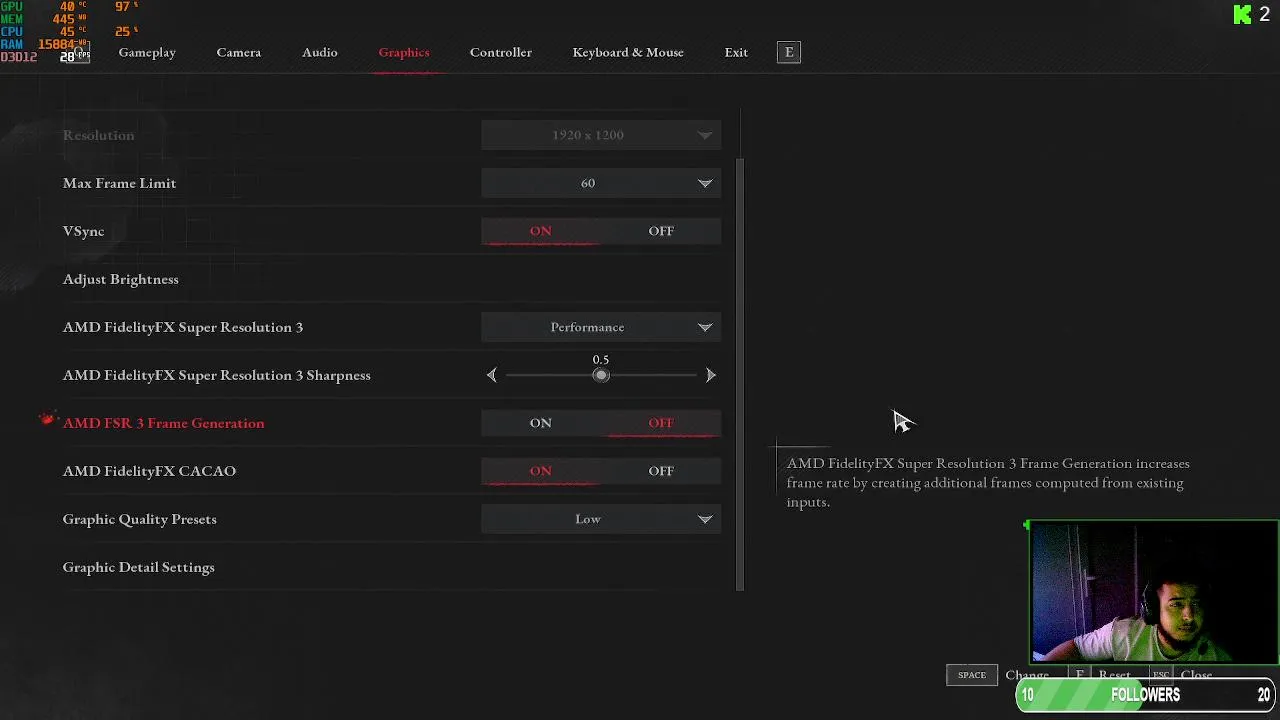Viewport: 1280px width, 720px height.
Task: Open Graphic Detail Settings
Action: click(x=139, y=567)
